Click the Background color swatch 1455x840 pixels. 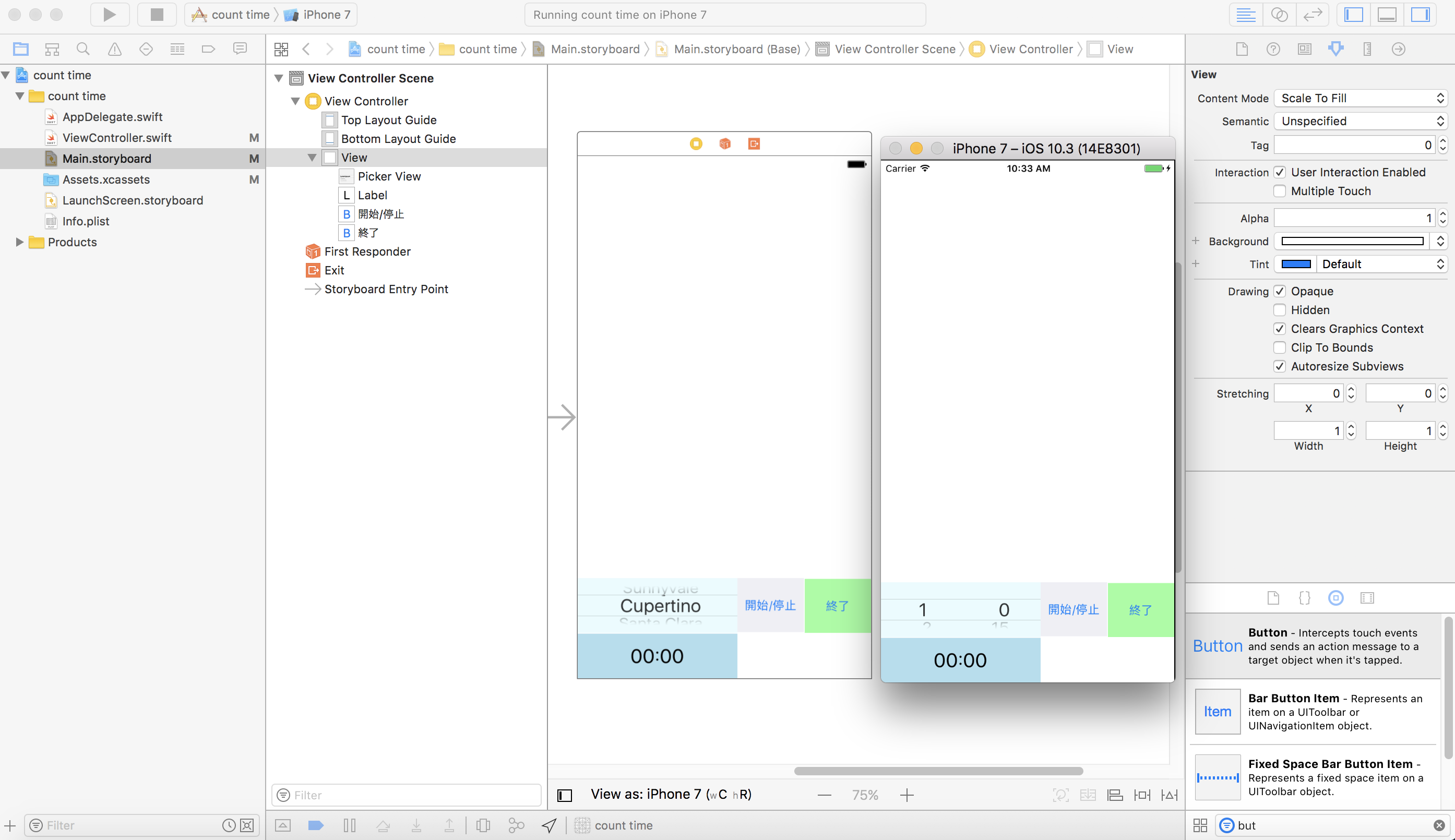pos(1352,241)
